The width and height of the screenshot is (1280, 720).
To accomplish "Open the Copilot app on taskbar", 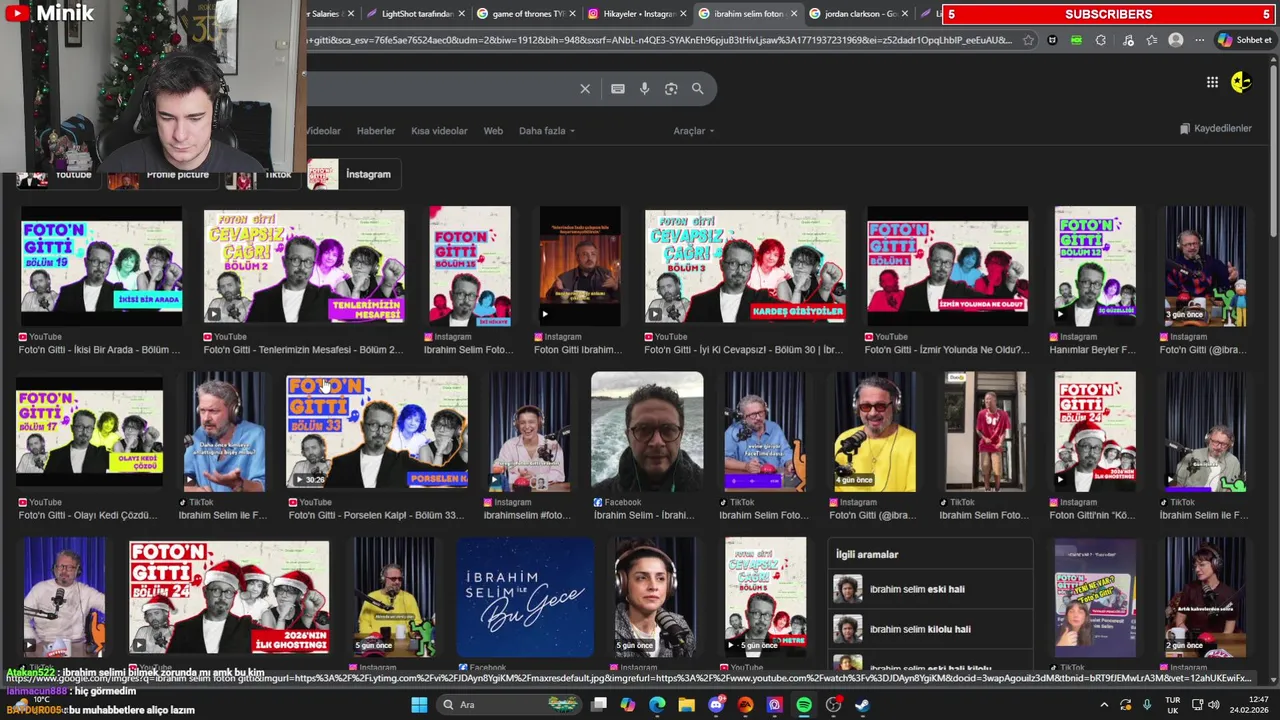I will coord(627,705).
